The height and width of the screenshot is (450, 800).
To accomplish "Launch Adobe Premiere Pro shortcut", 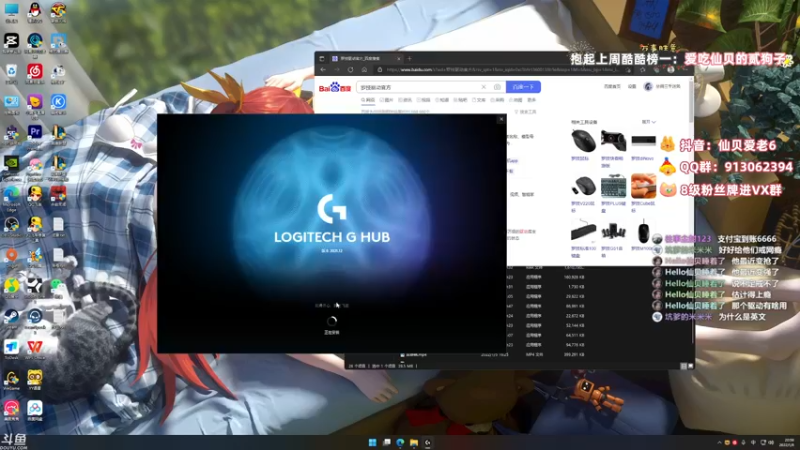I will click(35, 132).
